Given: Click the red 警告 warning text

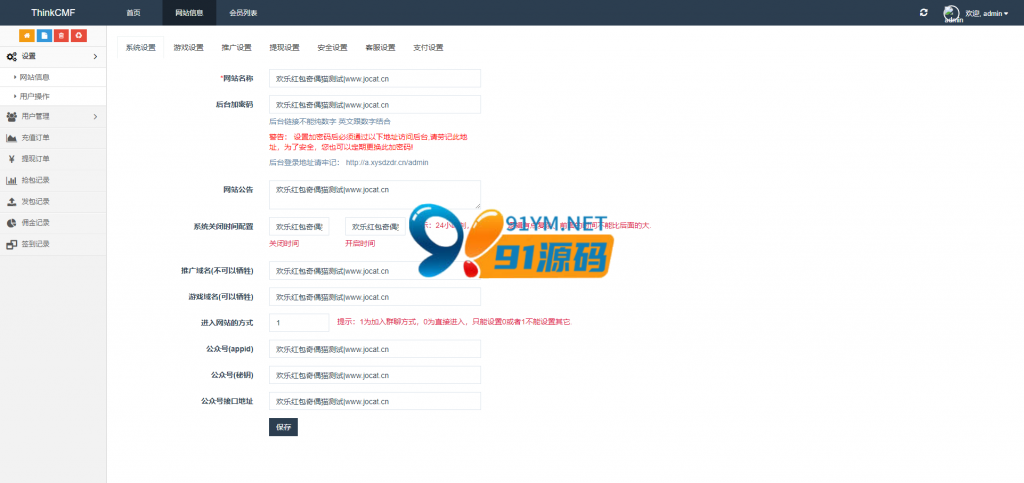Looking at the screenshot, I should click(x=368, y=142).
